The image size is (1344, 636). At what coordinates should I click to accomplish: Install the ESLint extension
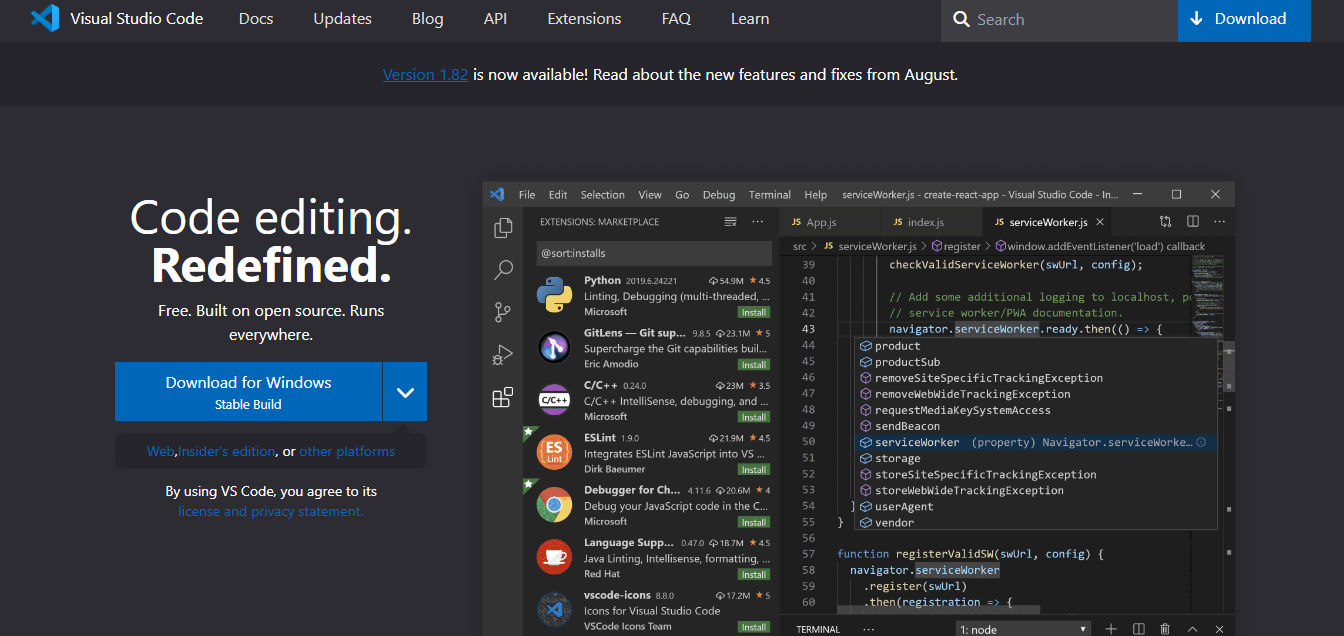coord(754,470)
